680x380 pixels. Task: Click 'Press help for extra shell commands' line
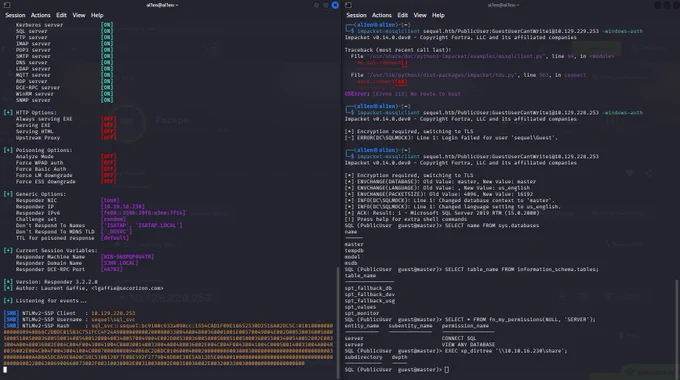406,219
